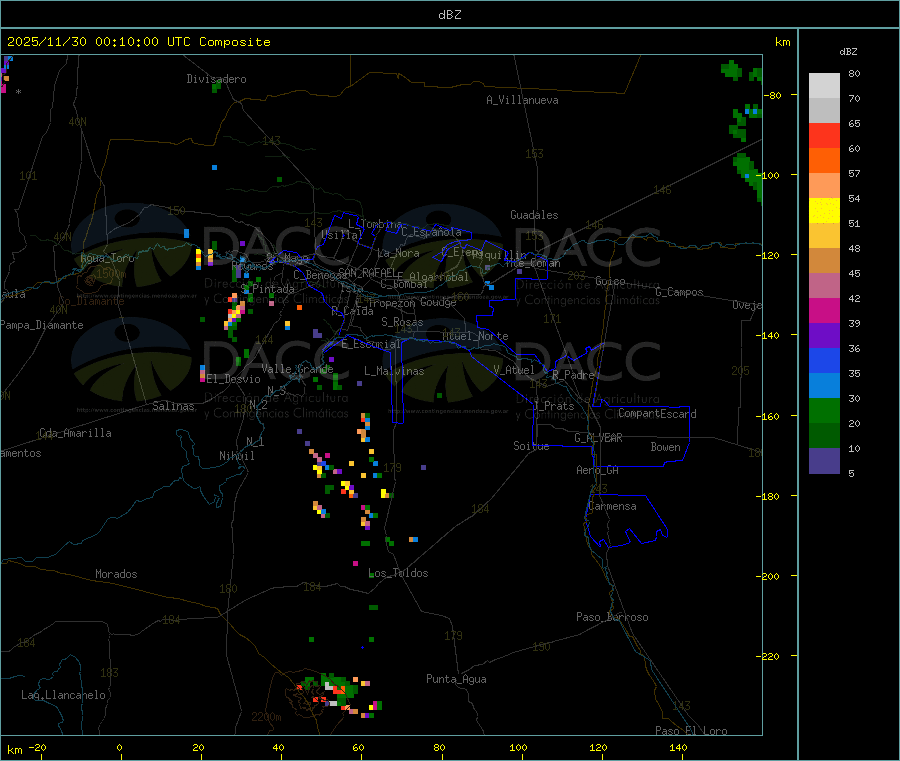Screen dimensions: 900x761
Task: Click the Carmensa place label
Action: click(612, 506)
